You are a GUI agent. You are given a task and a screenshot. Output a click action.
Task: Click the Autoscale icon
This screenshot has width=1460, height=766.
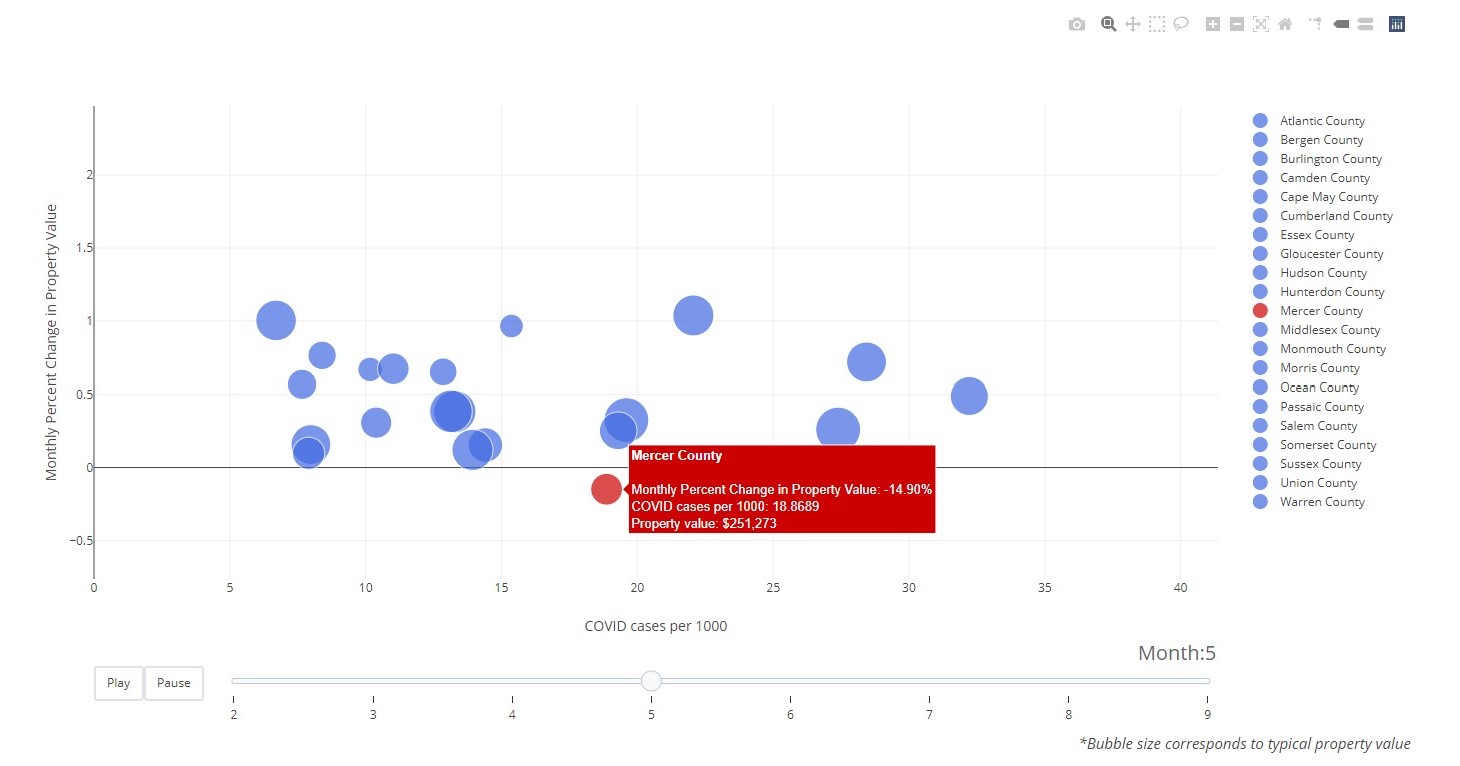[1261, 24]
